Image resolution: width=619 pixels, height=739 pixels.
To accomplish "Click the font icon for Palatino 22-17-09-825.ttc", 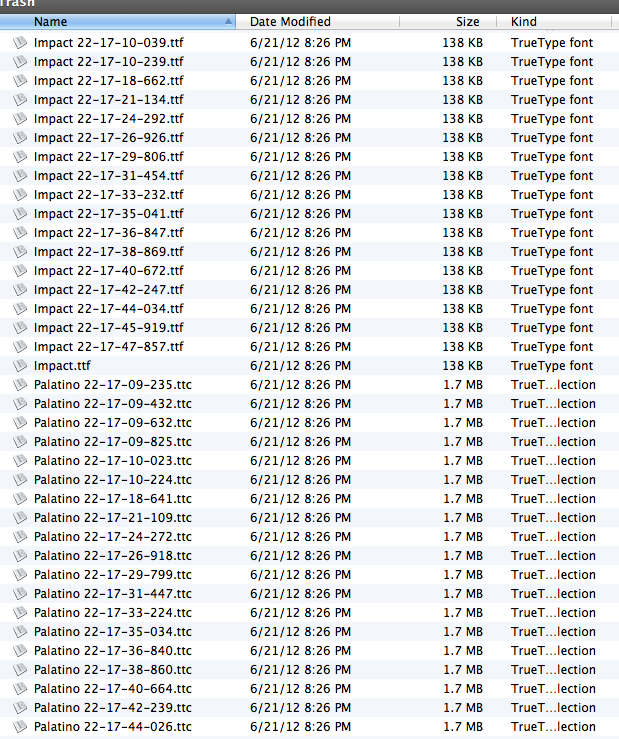I will tap(20, 442).
